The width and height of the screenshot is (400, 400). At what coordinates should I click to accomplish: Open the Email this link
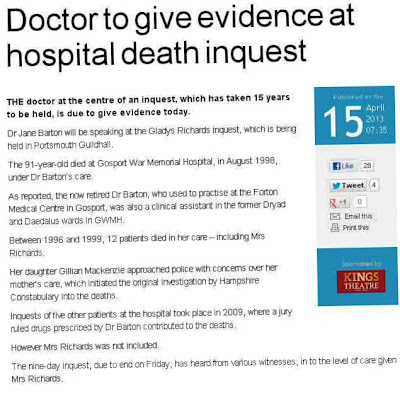tap(358, 216)
